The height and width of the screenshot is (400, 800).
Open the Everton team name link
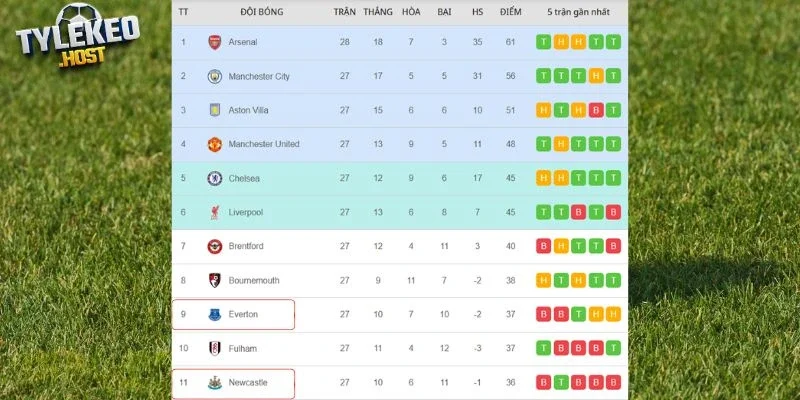[x=243, y=314]
